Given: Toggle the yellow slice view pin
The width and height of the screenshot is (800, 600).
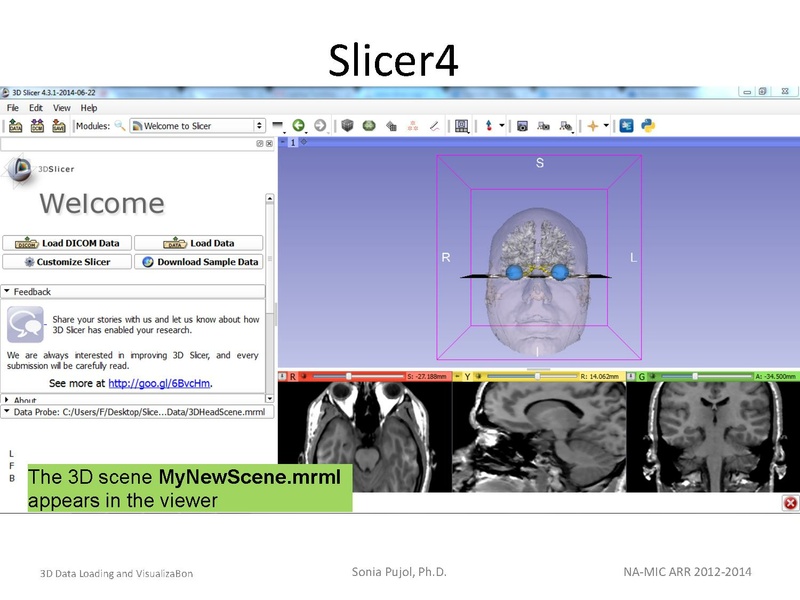Looking at the screenshot, I should click(457, 377).
